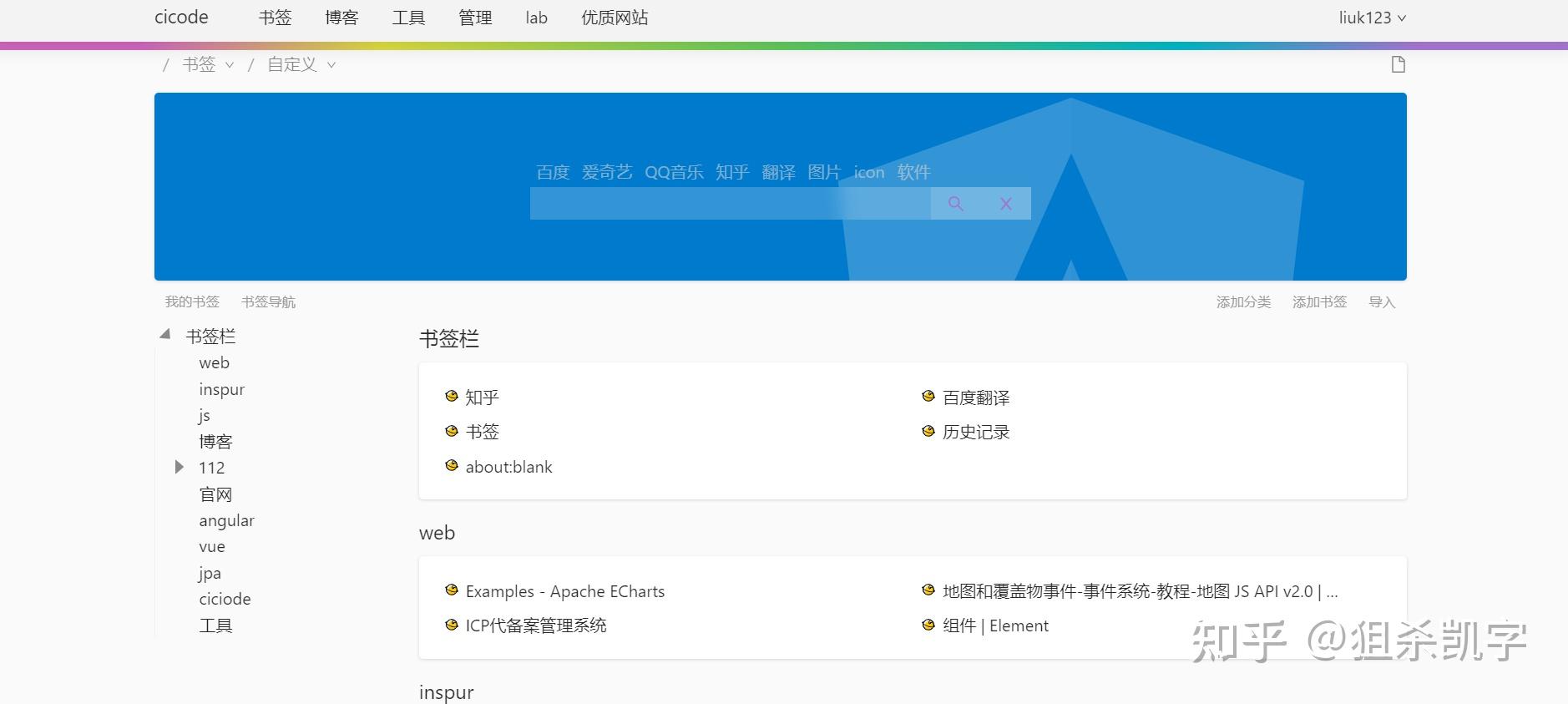The width and height of the screenshot is (1568, 704).
Task: Open the 书签 top menu
Action: coord(275,18)
